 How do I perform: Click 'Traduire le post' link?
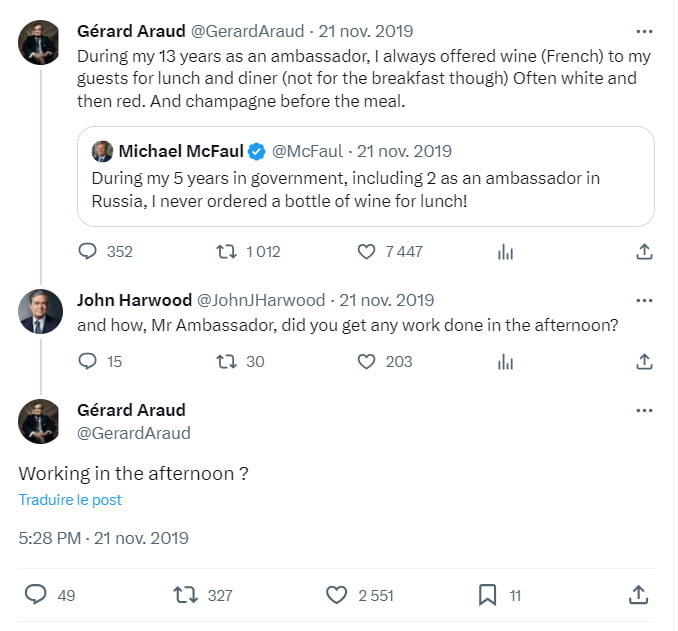coord(70,500)
